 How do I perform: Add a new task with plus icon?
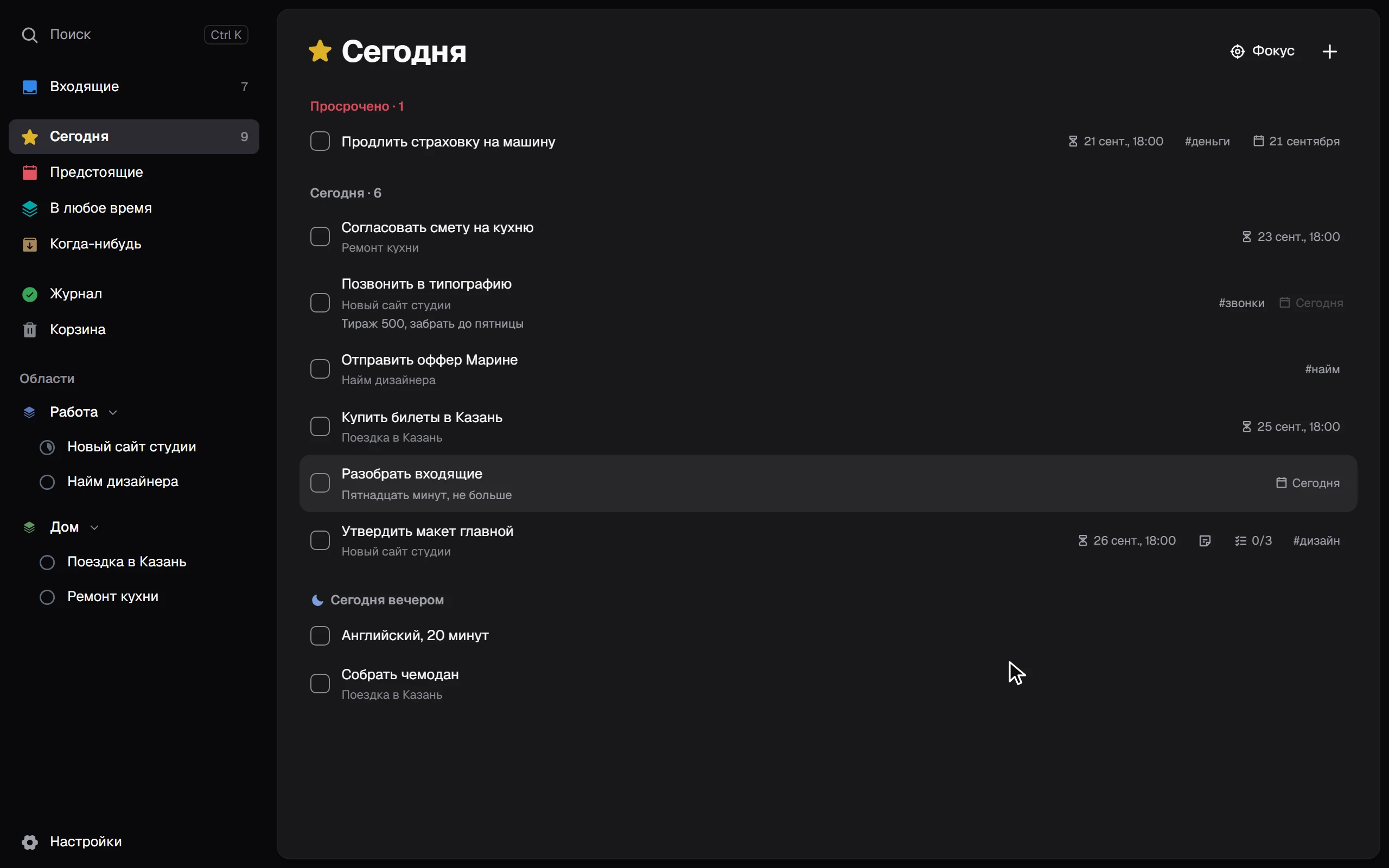[1329, 52]
